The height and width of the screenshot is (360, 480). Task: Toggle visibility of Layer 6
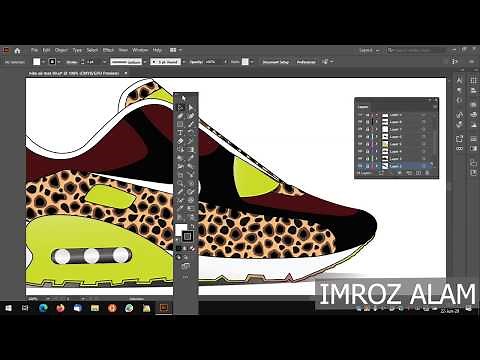(360, 137)
